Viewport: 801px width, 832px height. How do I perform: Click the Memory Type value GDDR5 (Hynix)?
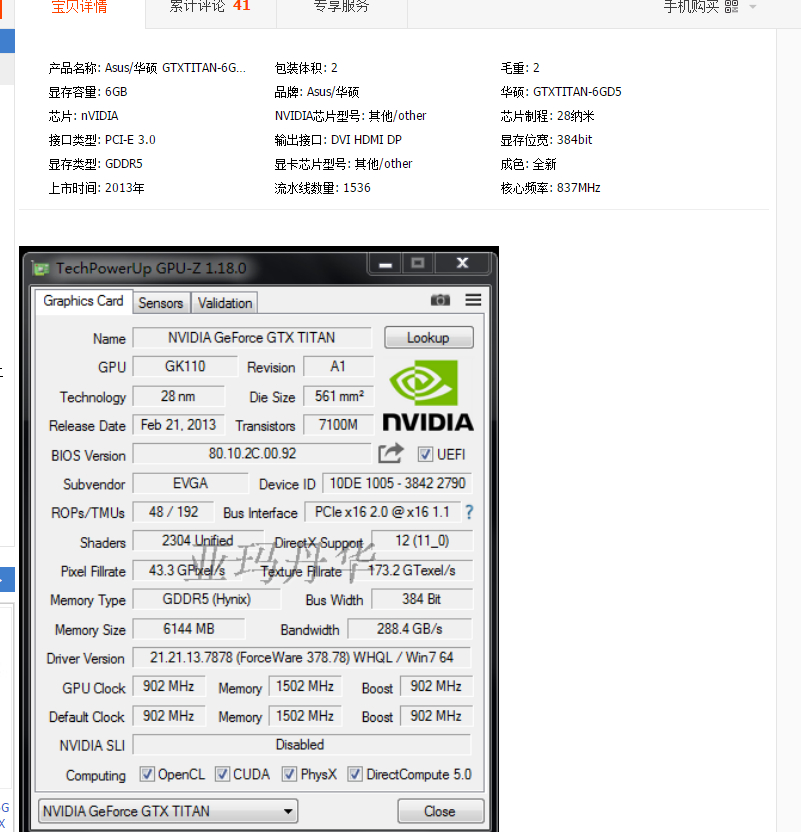pos(206,599)
